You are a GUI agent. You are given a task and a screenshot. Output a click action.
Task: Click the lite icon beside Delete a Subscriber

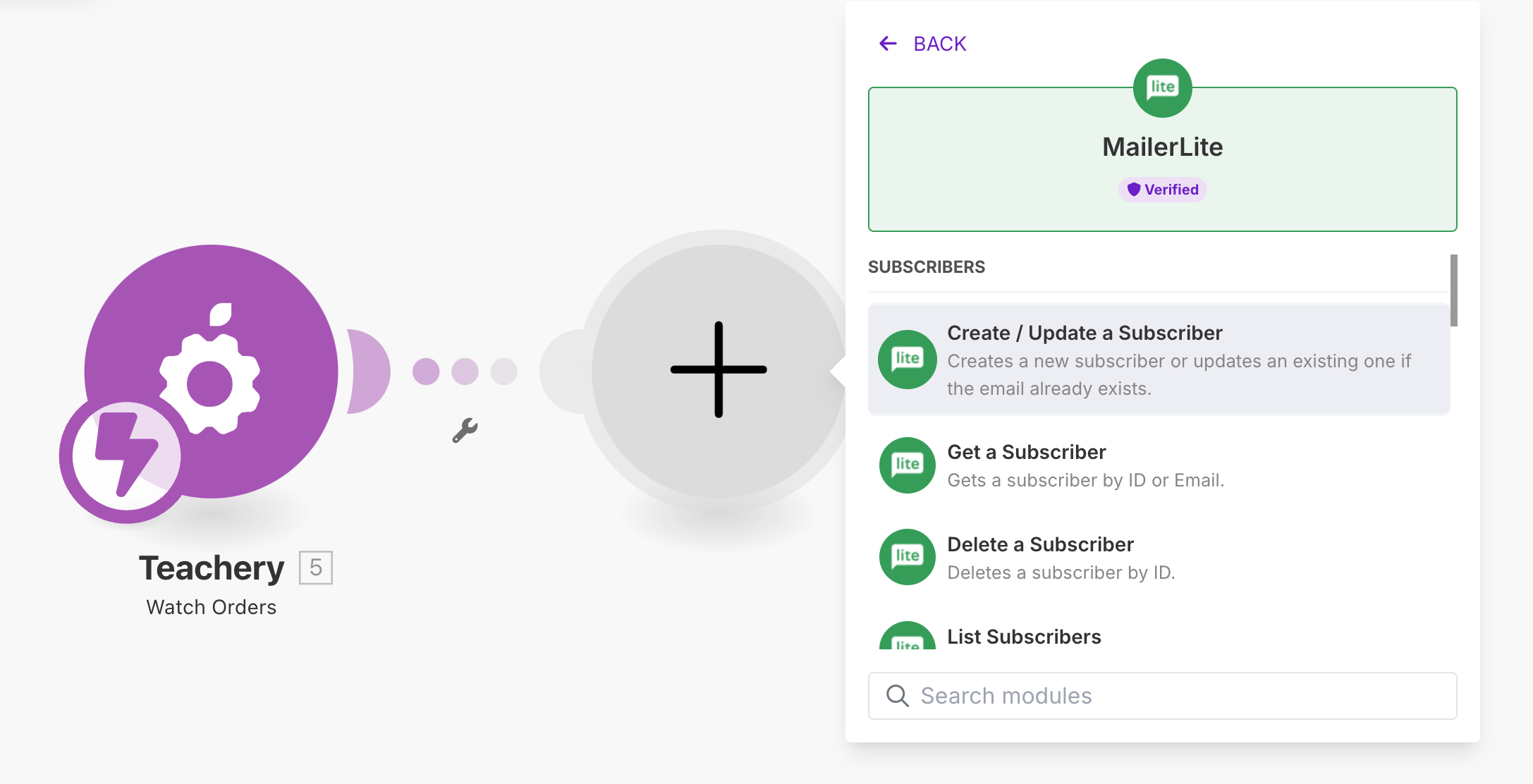coord(907,557)
